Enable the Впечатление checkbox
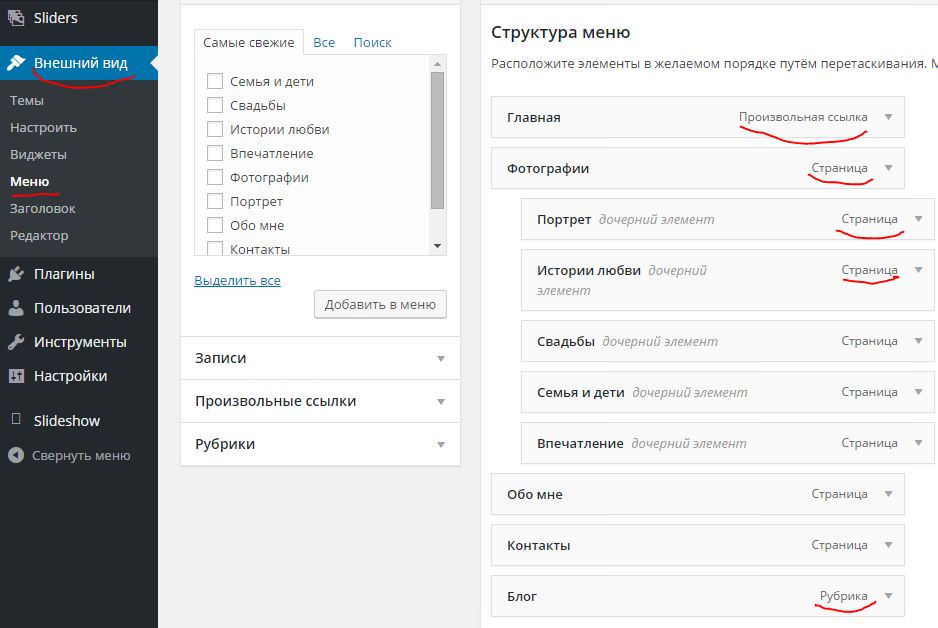Image resolution: width=938 pixels, height=628 pixels. click(215, 153)
